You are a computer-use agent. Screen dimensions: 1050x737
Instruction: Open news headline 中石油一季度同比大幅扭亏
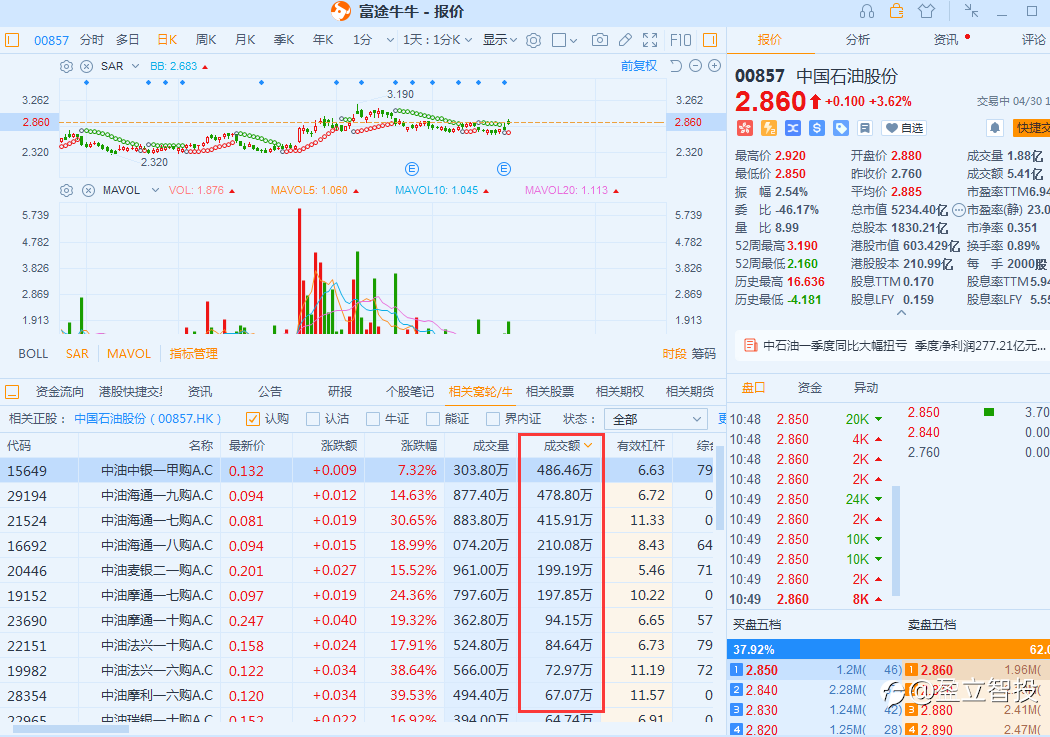click(835, 346)
